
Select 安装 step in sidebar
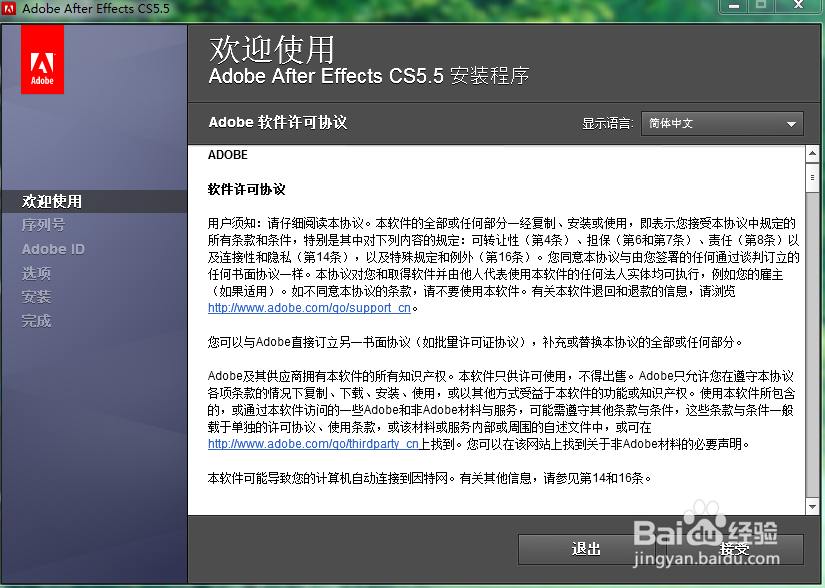(36, 297)
